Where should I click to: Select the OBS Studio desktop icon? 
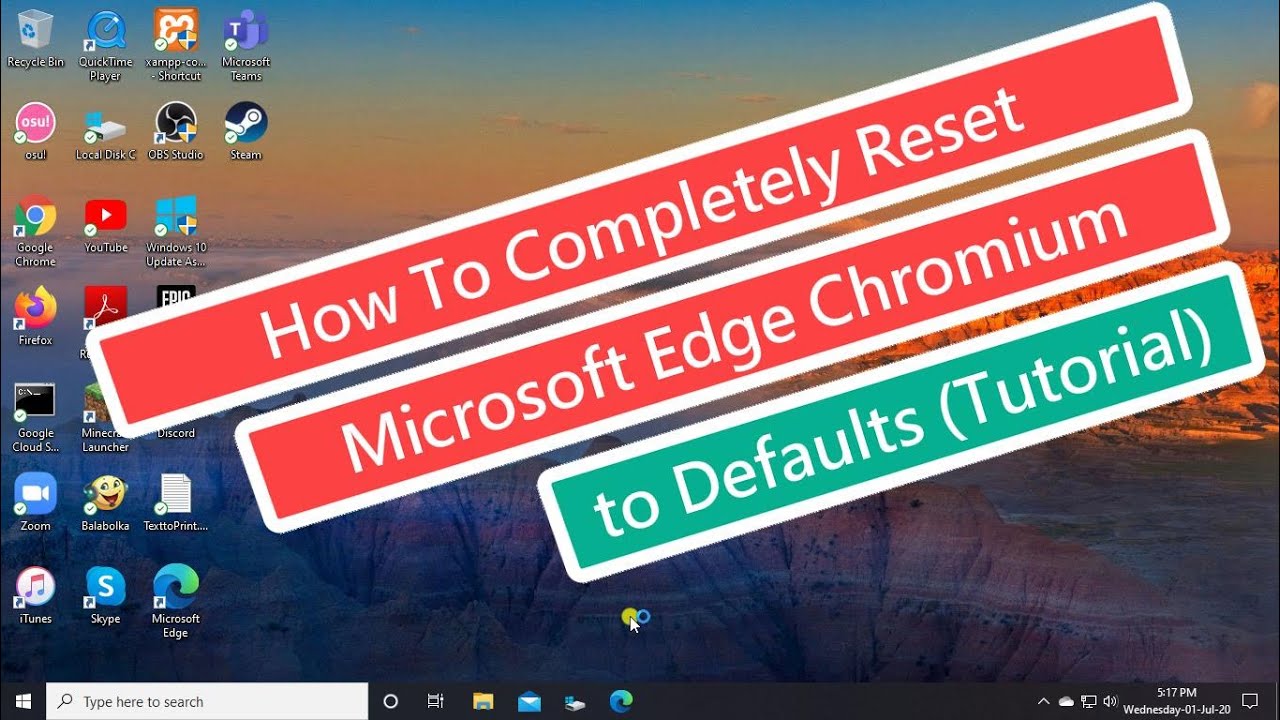pyautogui.click(x=175, y=131)
